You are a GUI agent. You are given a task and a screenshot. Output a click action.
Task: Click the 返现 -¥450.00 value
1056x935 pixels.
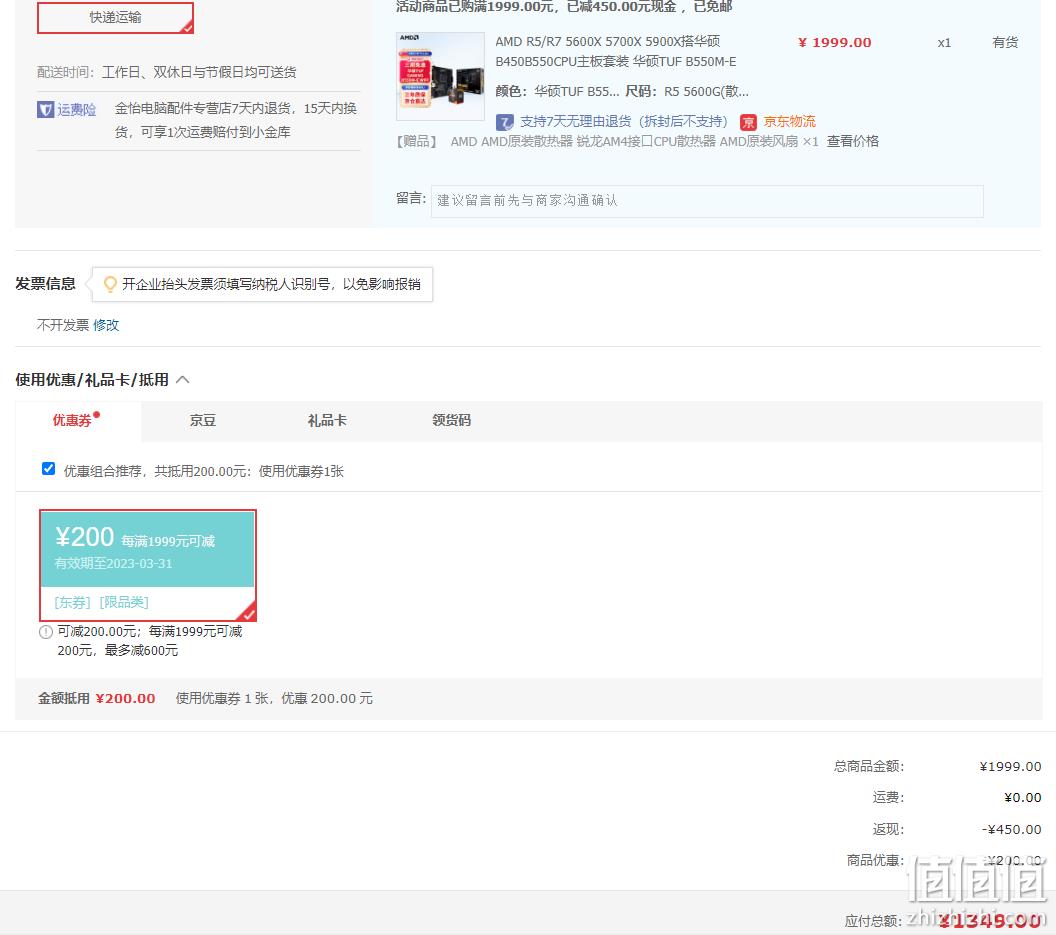point(1012,829)
